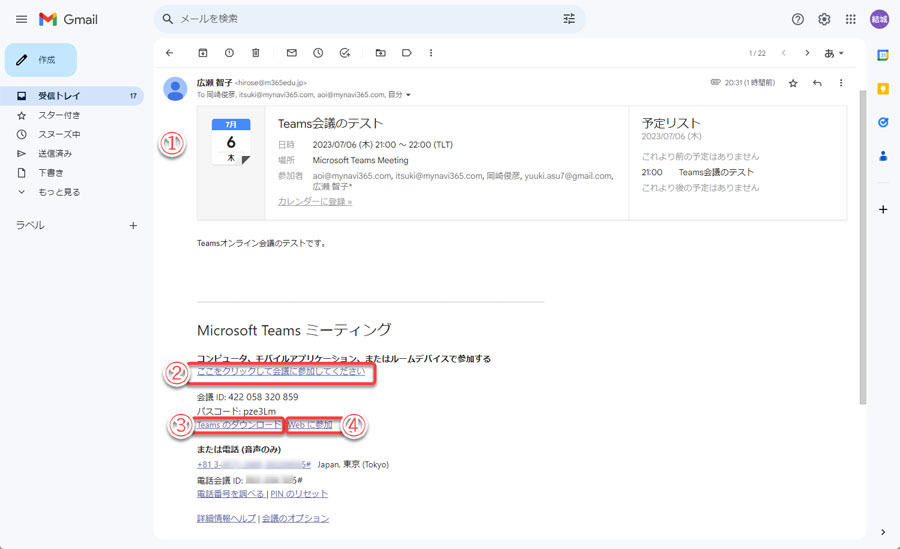
Task: Click カレンダーに登録 link
Action: pyautogui.click(x=315, y=202)
